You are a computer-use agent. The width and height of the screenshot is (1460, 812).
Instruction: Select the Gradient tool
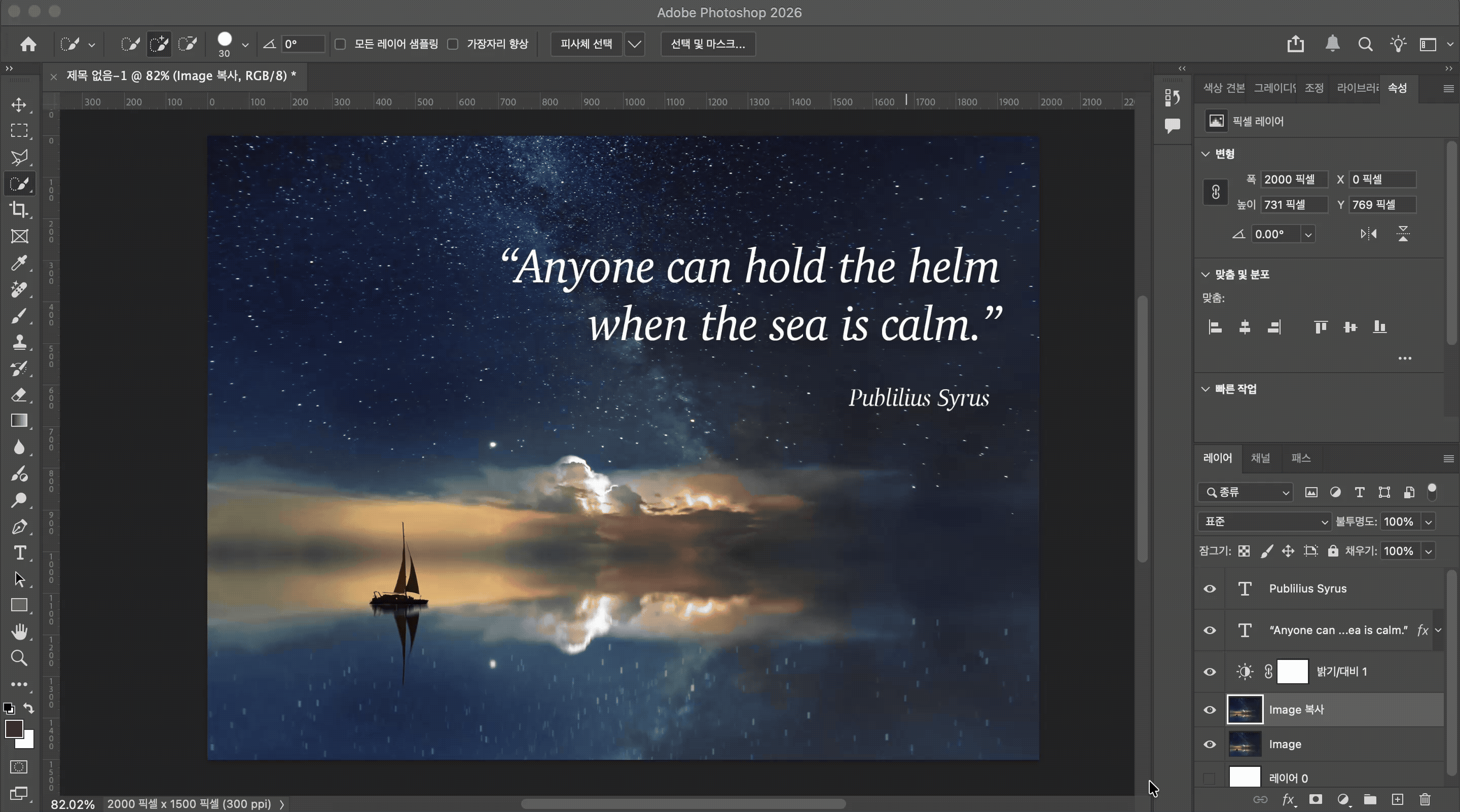click(19, 421)
